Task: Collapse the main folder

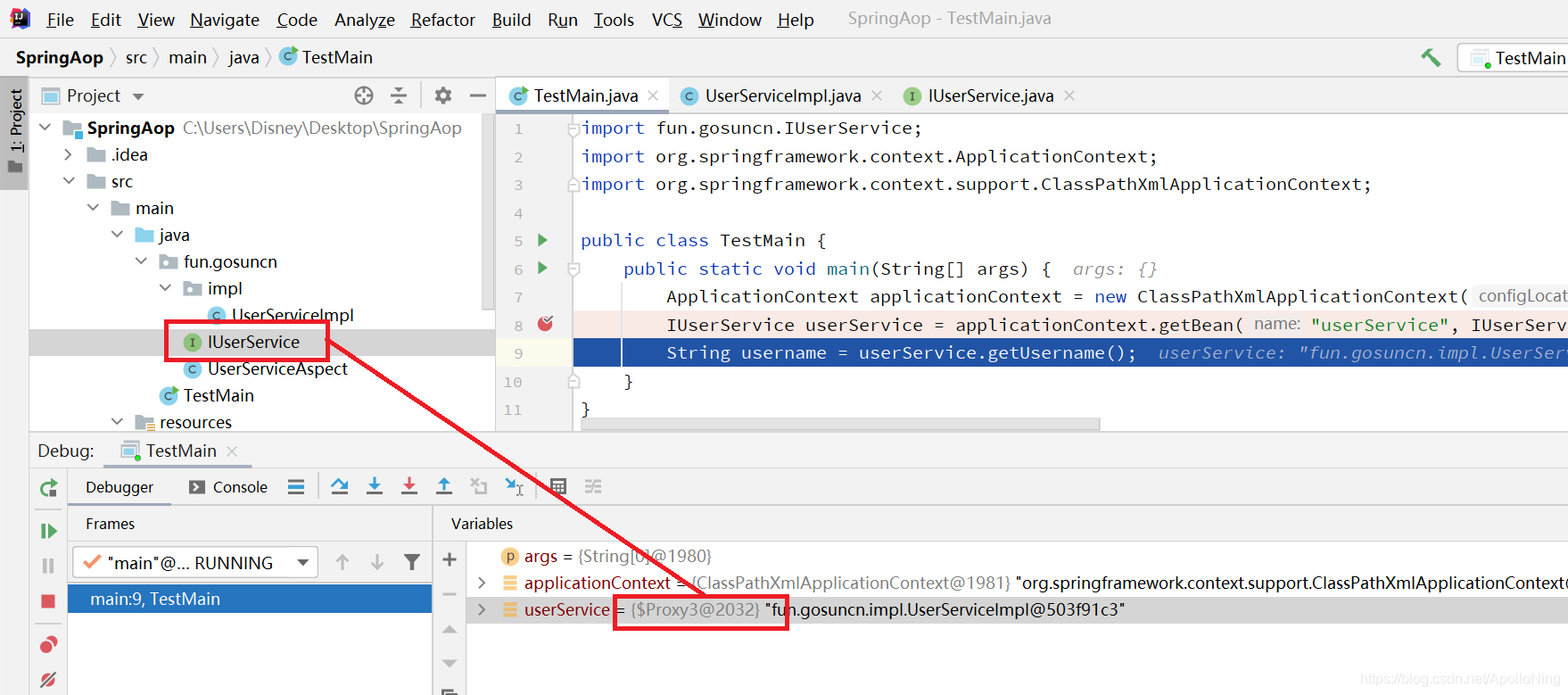Action: (93, 208)
